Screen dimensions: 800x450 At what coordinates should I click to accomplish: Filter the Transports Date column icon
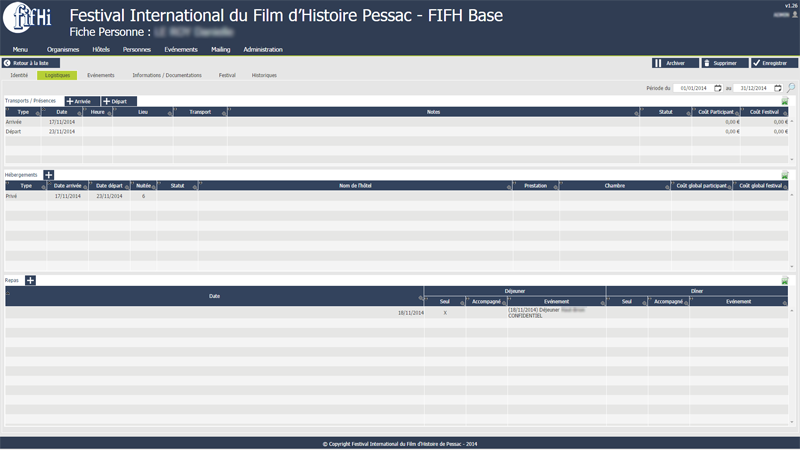coord(79,113)
